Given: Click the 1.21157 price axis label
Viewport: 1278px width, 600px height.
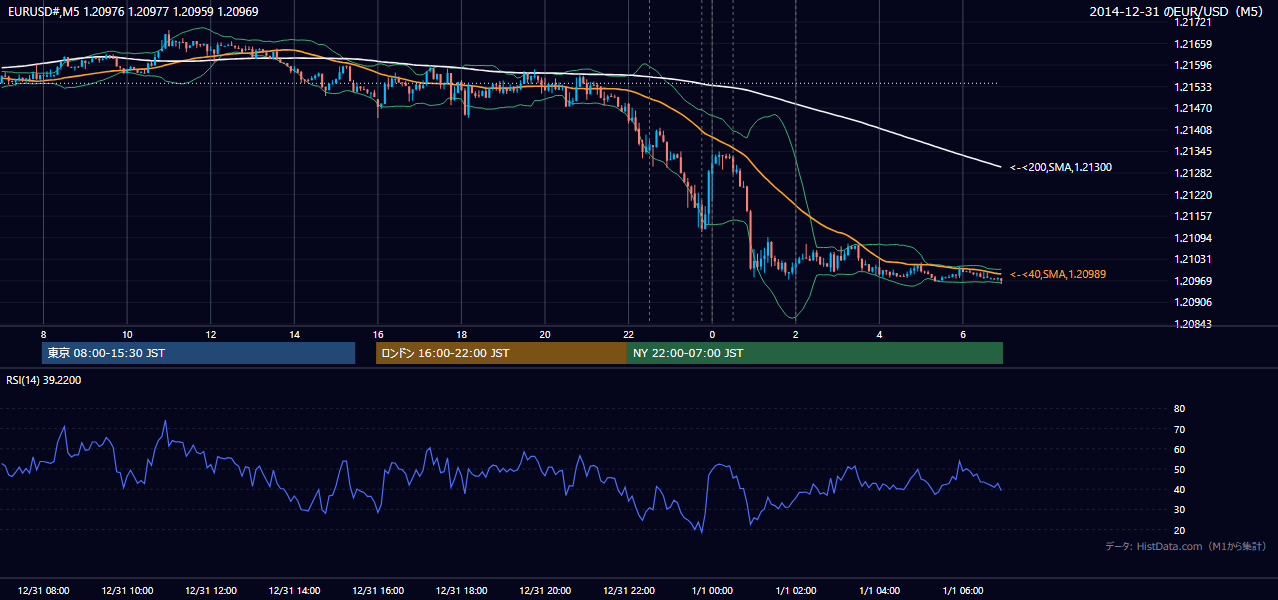Looking at the screenshot, I should click(1193, 216).
